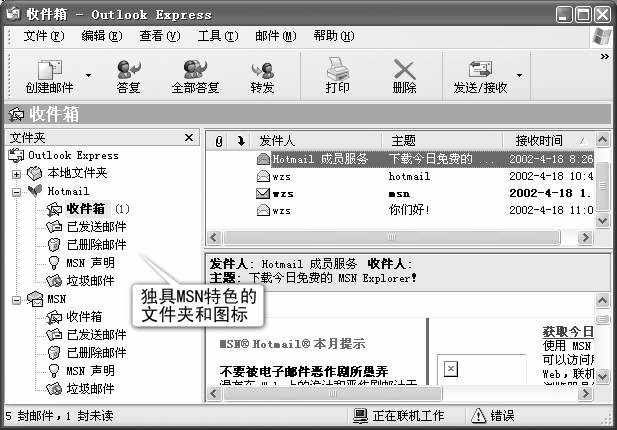The image size is (617, 430).
Task: Open Hotmail 垃圾邮件 folder
Action: point(80,281)
